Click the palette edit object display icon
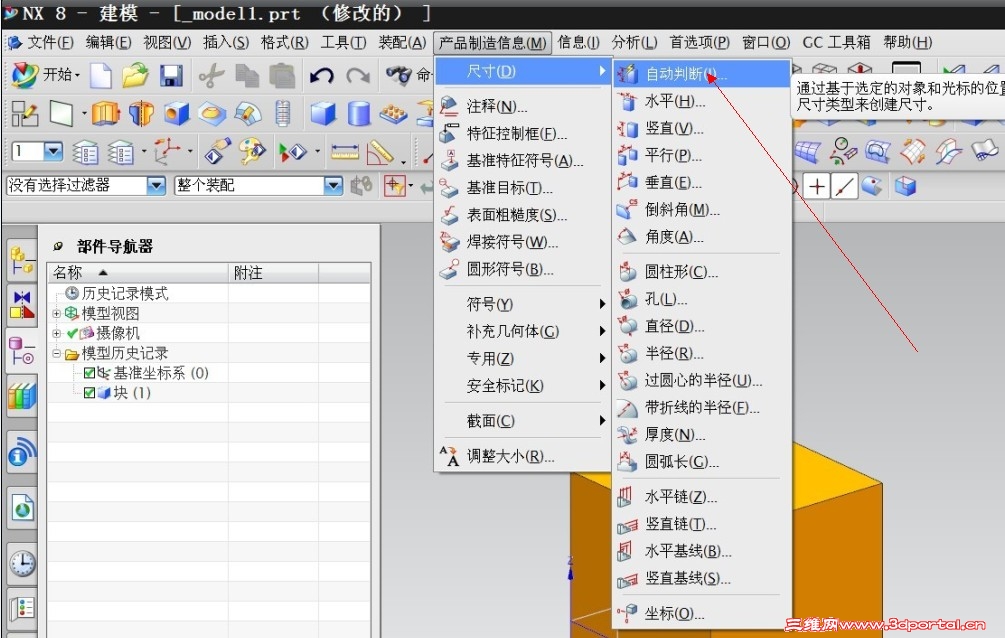The image size is (1005, 638). pyautogui.click(x=252, y=151)
